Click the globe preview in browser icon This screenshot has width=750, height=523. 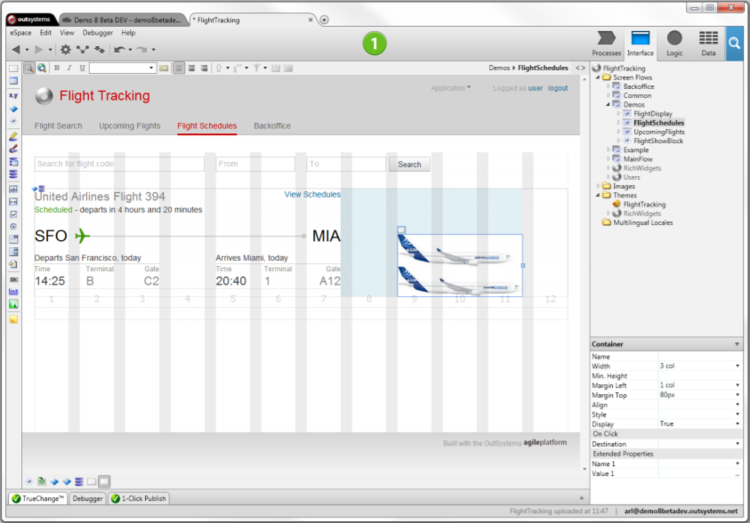(x=42, y=68)
